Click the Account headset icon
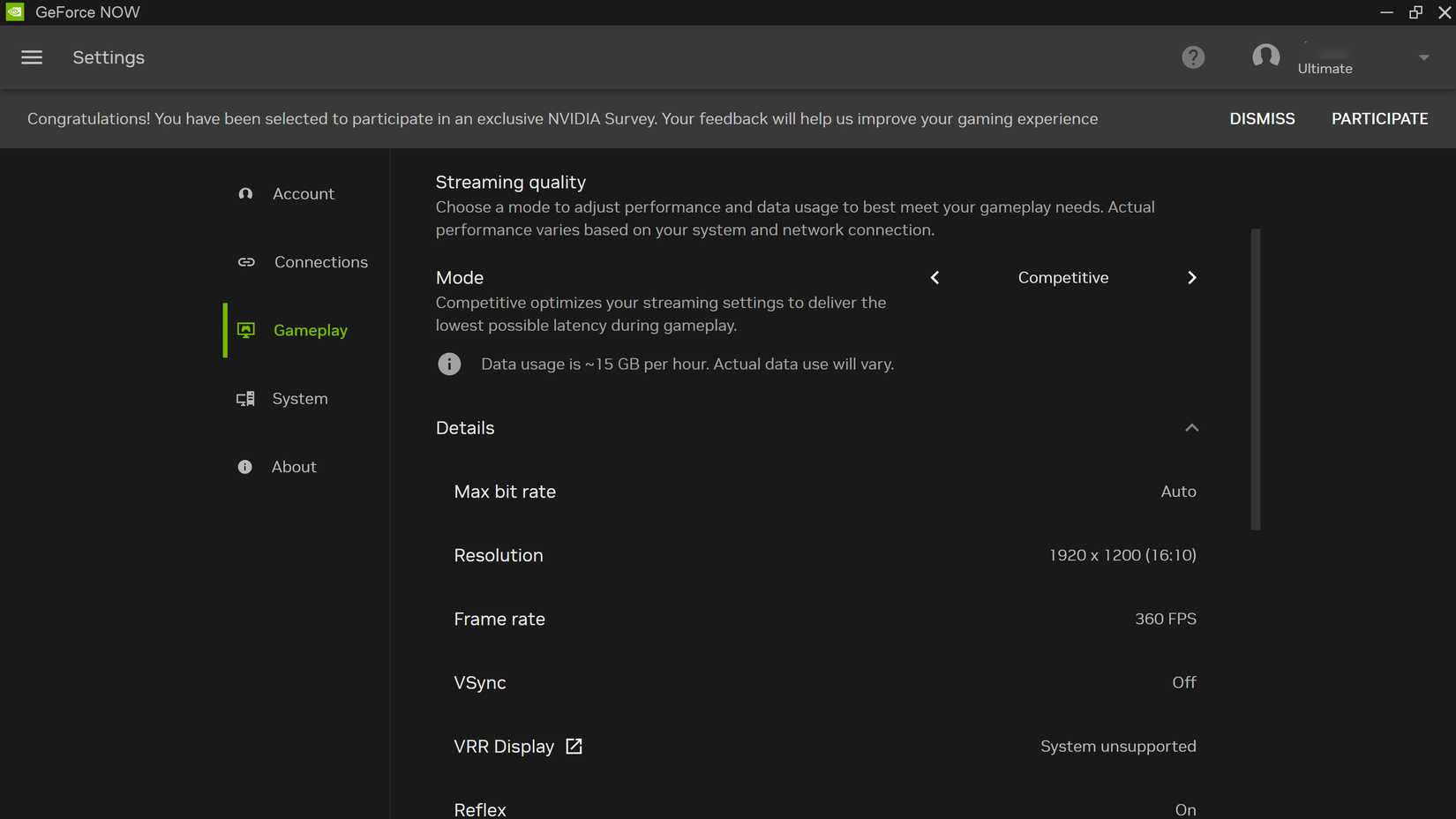This screenshot has height=819, width=1456. pos(245,193)
